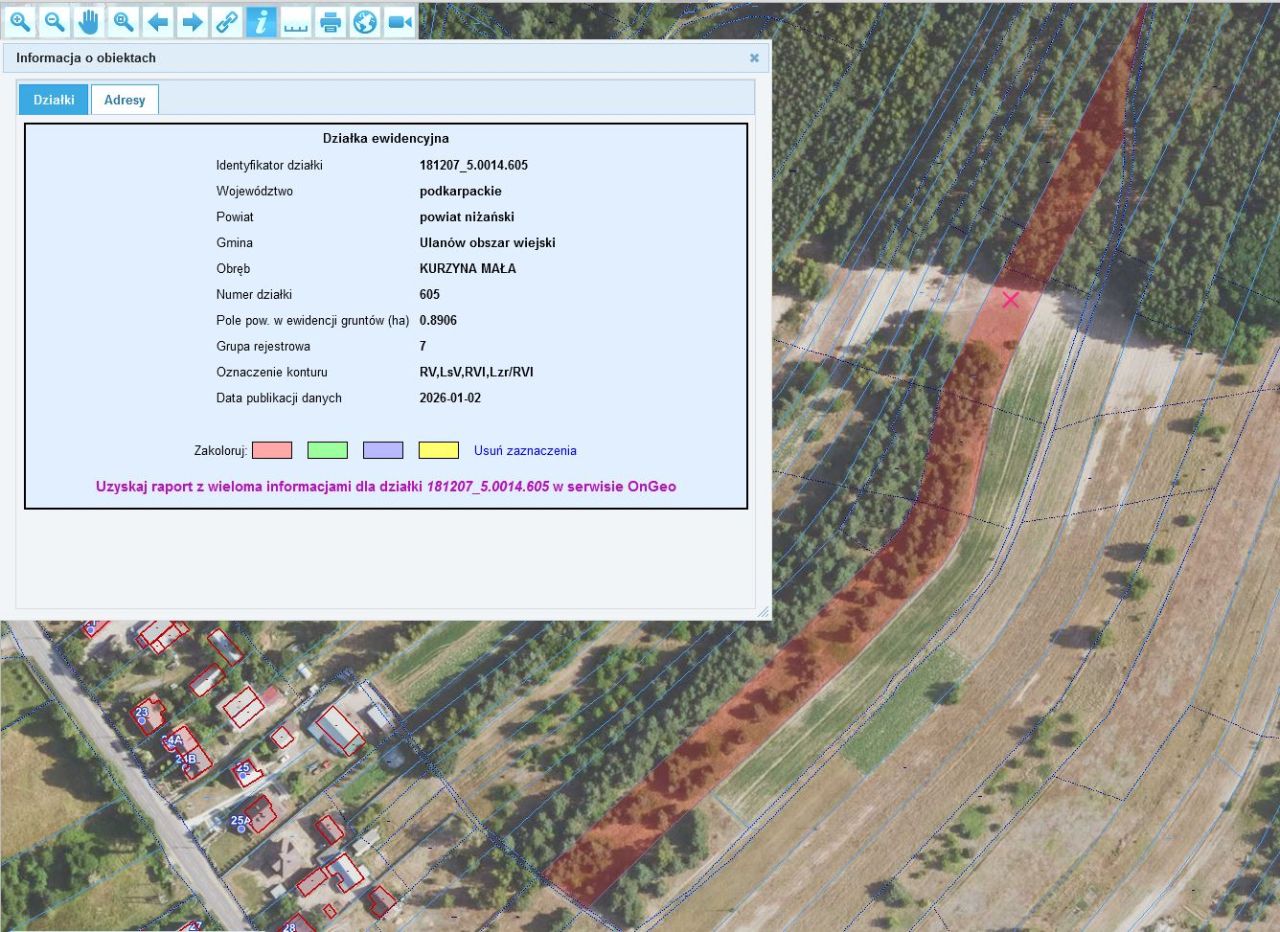Screen dimensions: 1280x932
Task: Click the contour marking RV,LsV,RVI,Lzr/RVI
Action: pyautogui.click(x=477, y=372)
